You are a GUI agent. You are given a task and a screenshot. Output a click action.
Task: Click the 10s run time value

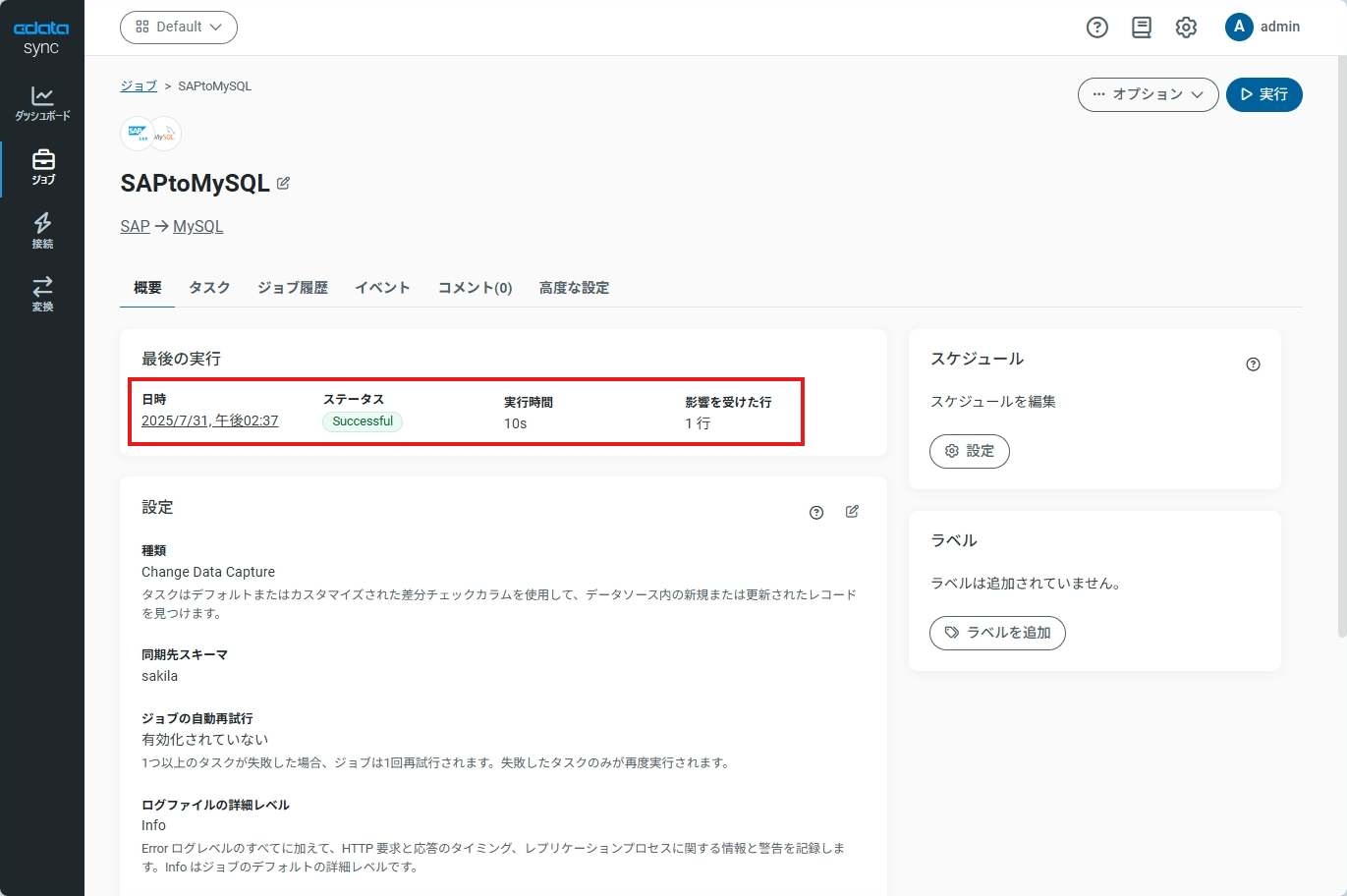516,423
